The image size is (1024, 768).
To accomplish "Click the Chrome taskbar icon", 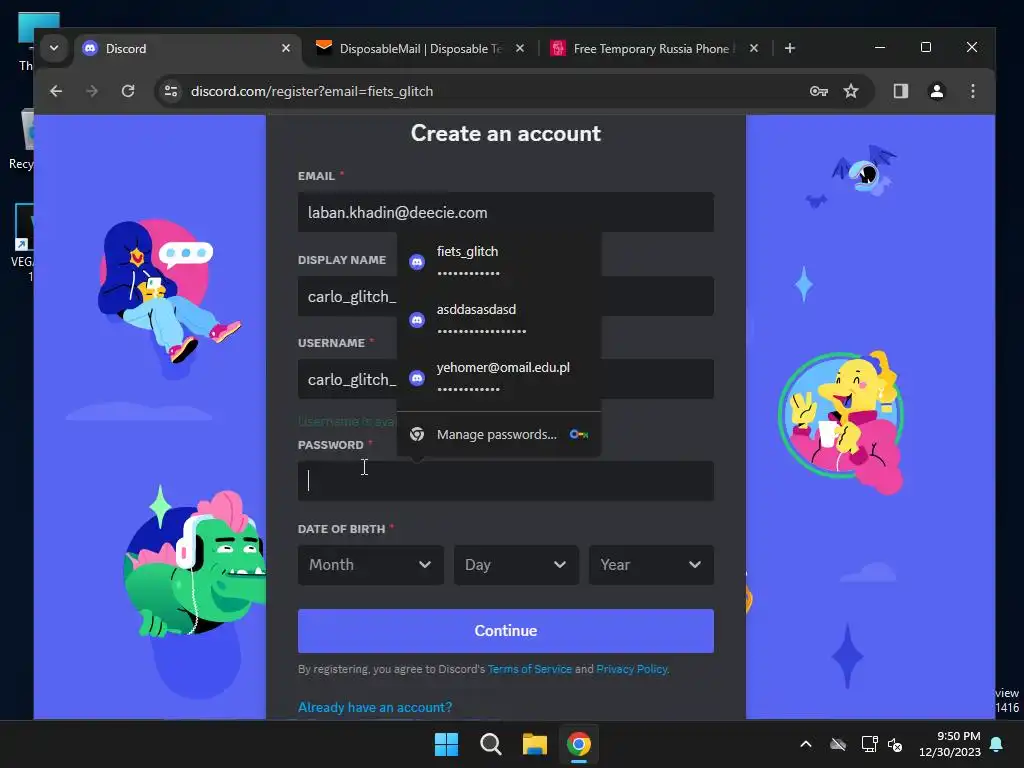I will 579,744.
